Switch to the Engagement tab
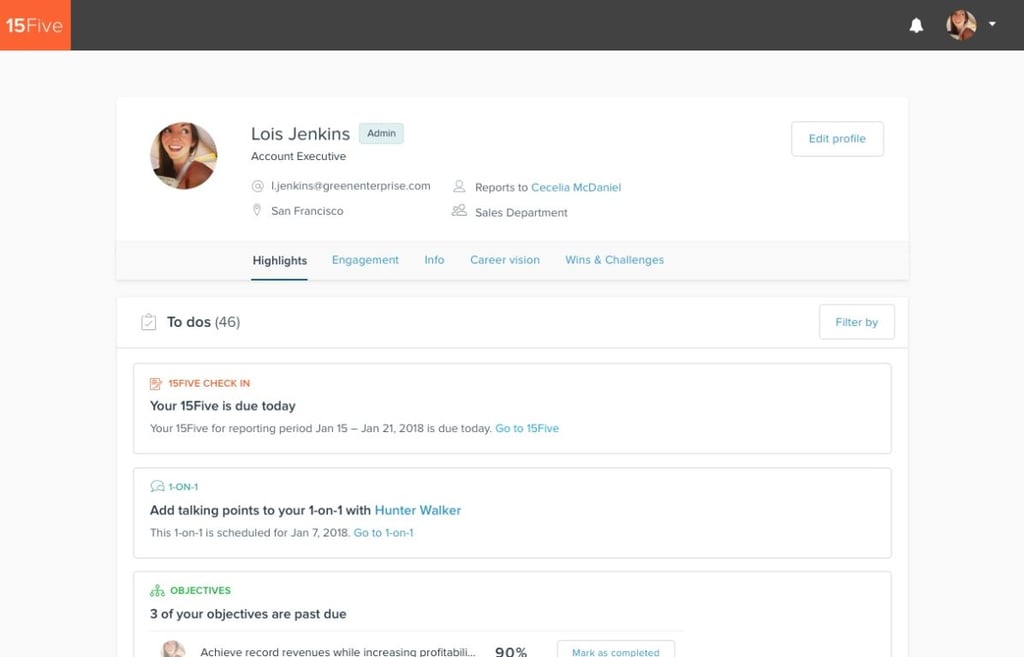This screenshot has height=657, width=1024. coord(365,260)
